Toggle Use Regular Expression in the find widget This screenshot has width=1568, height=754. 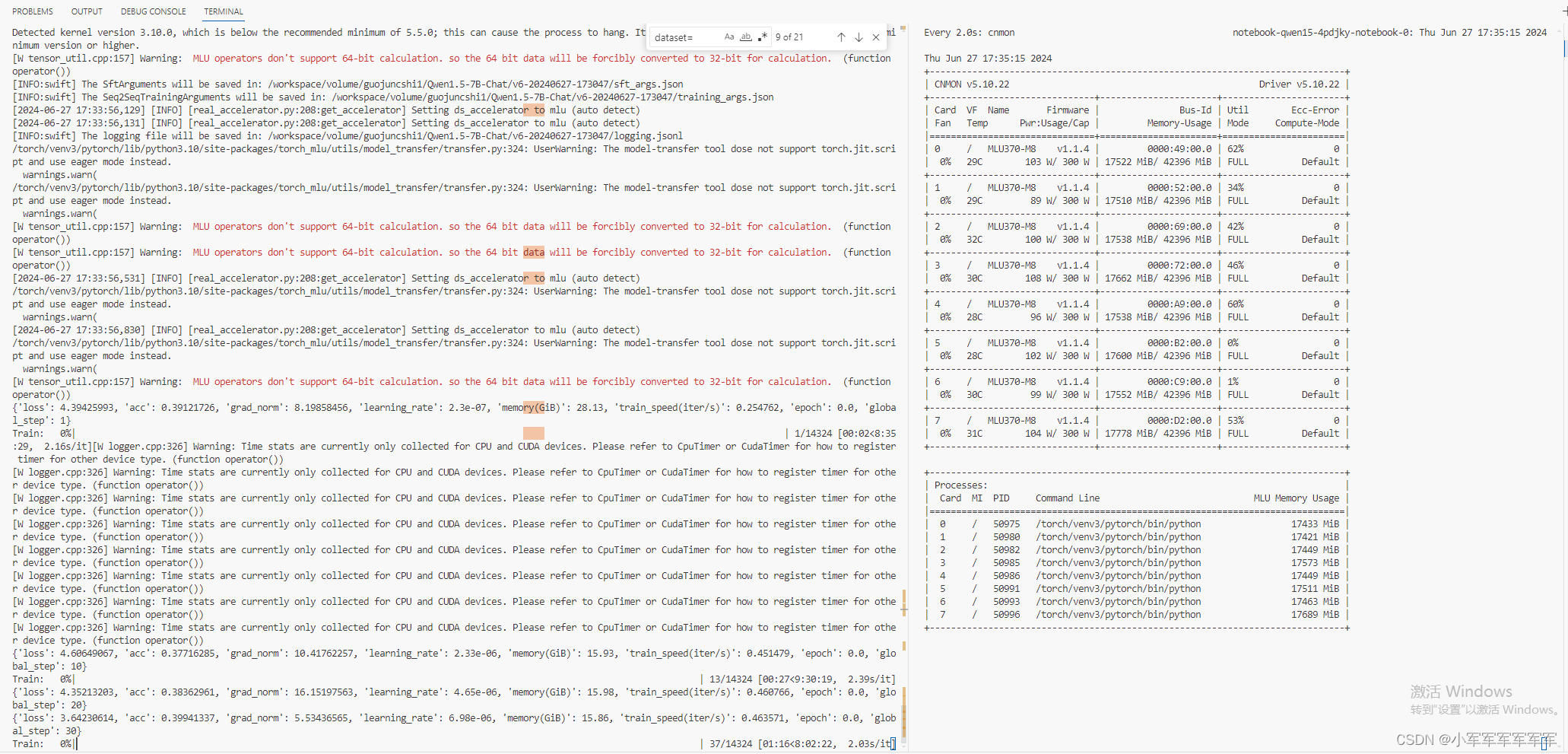[x=762, y=37]
